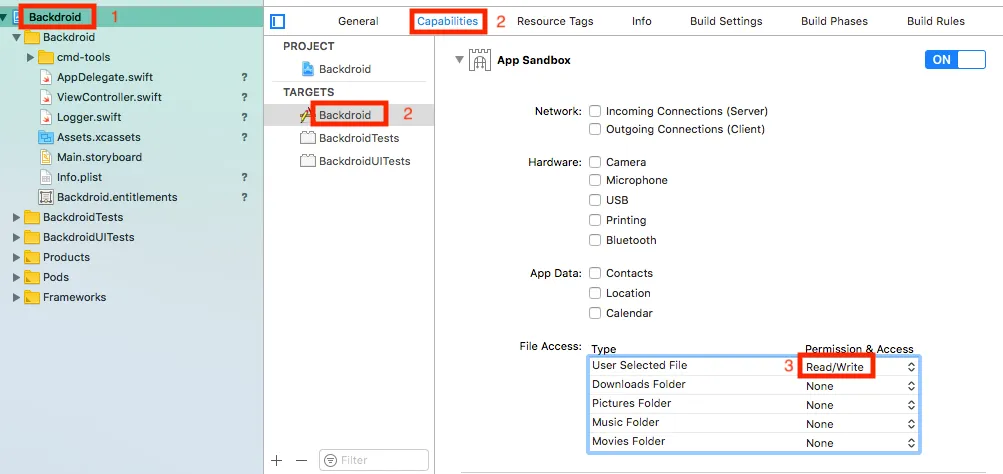Check the Bluetooth checkbox
This screenshot has height=474, width=1003.
coord(595,241)
